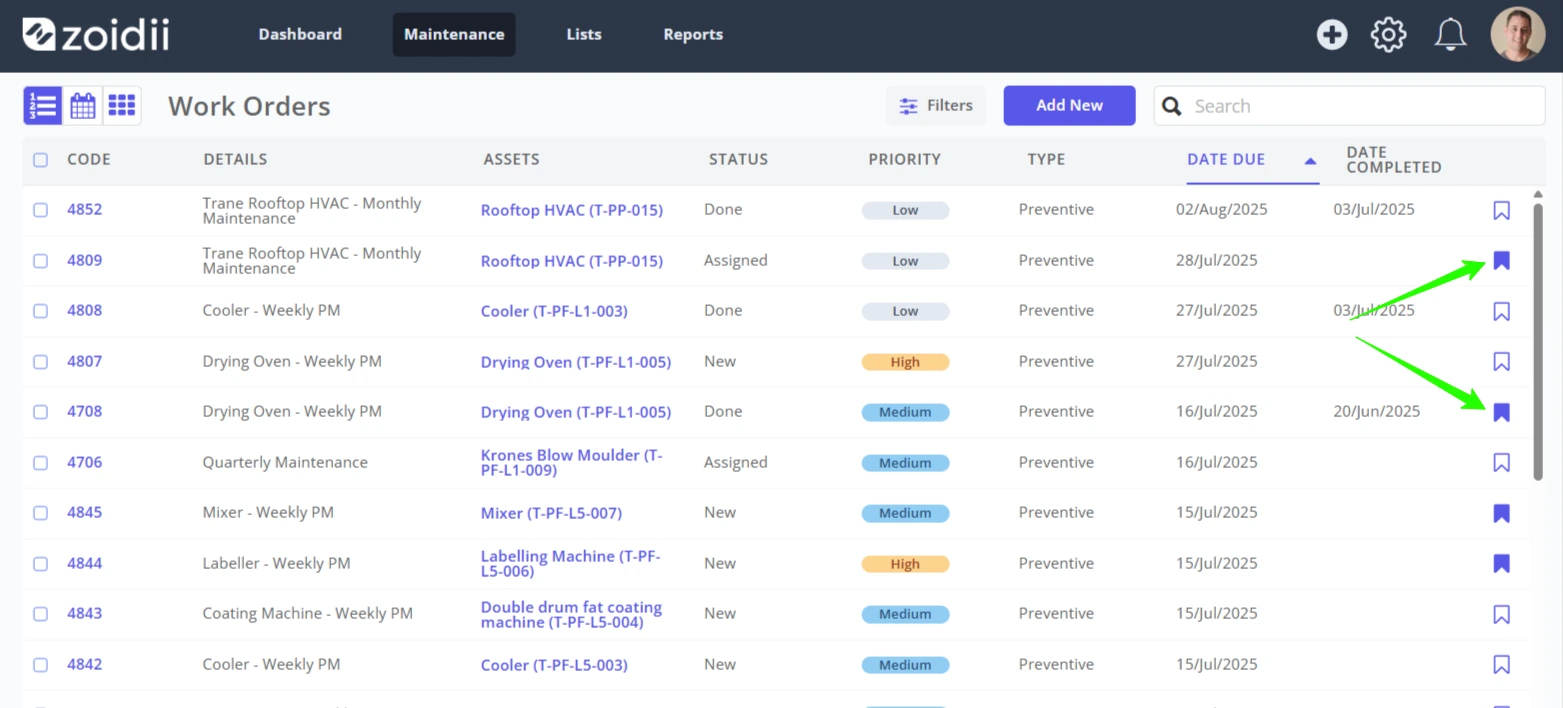
Task: Remove bookmark from work order 4809
Action: pyautogui.click(x=1501, y=261)
